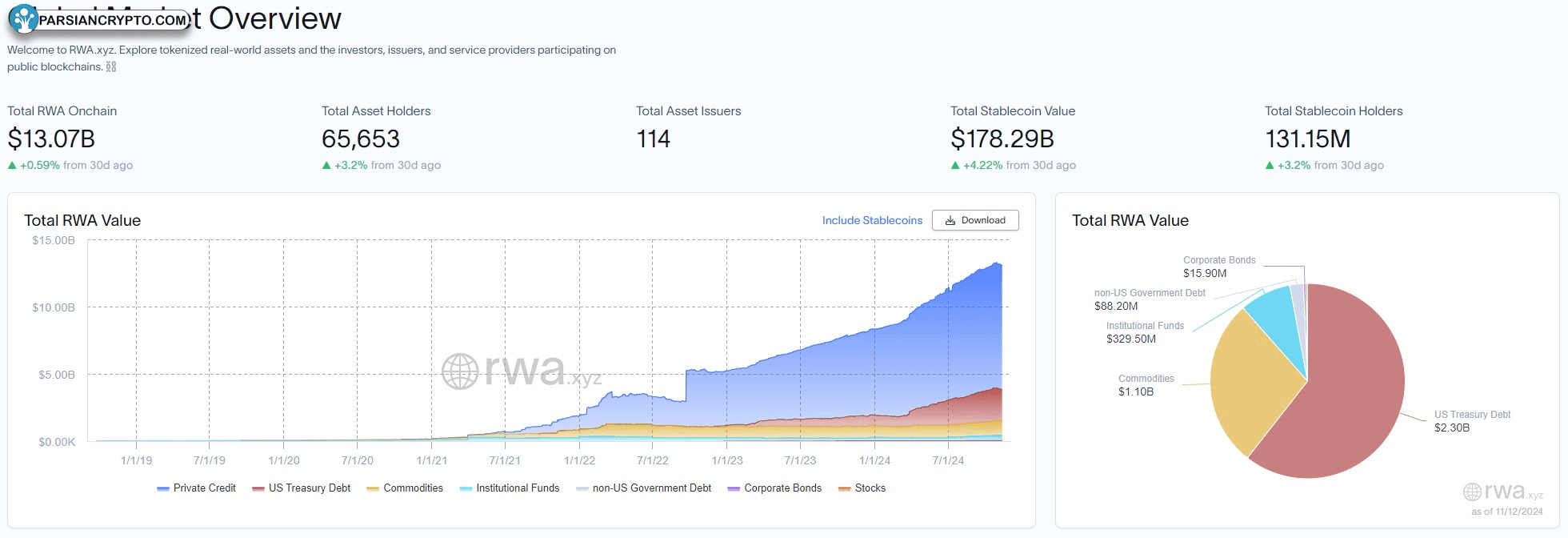Toggle Private Credit series in legend
Image resolution: width=1568 pixels, height=538 pixels.
point(197,488)
